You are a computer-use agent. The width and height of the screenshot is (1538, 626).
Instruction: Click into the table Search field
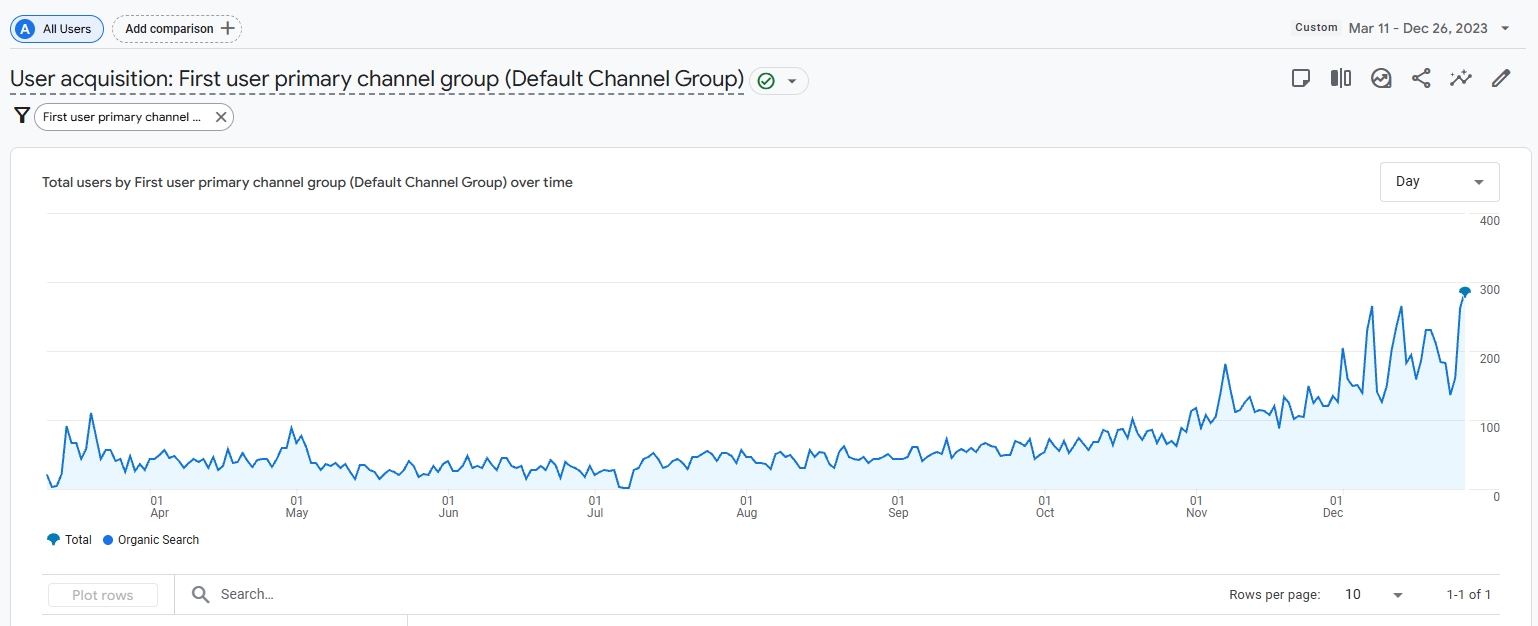coord(400,594)
